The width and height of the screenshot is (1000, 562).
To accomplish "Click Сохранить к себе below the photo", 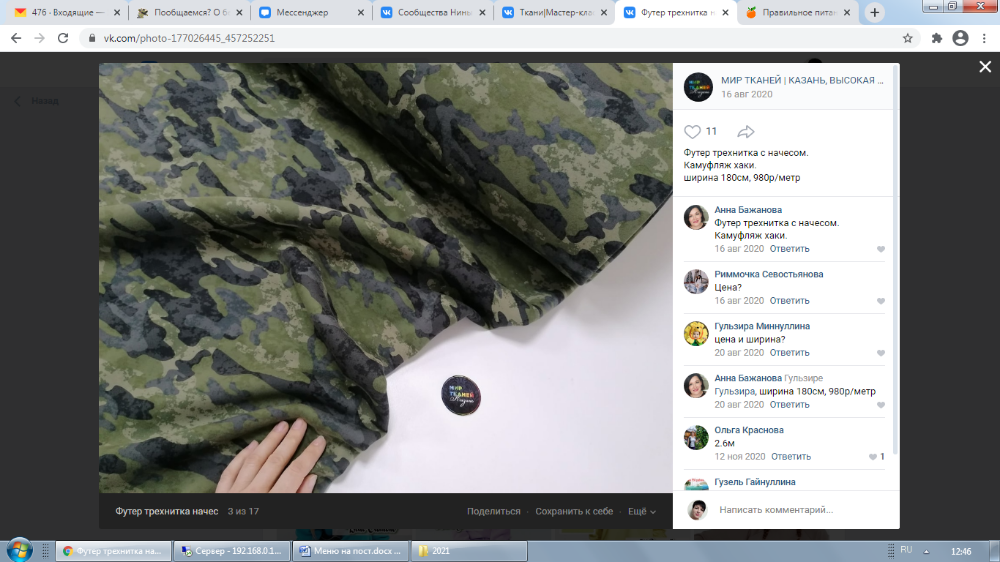I will pos(574,512).
